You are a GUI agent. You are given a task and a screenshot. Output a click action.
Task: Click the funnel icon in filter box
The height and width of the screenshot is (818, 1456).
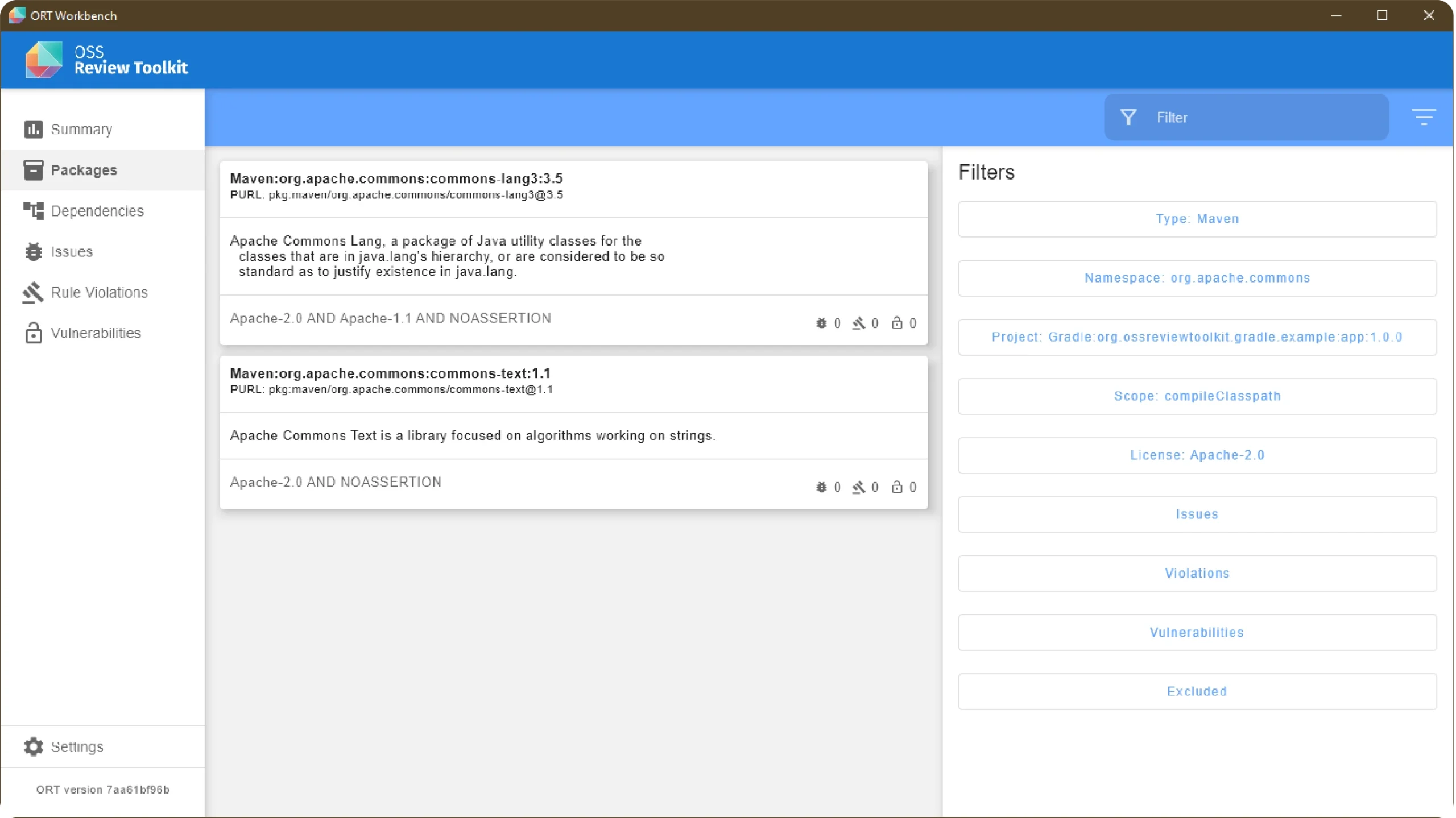point(1128,117)
